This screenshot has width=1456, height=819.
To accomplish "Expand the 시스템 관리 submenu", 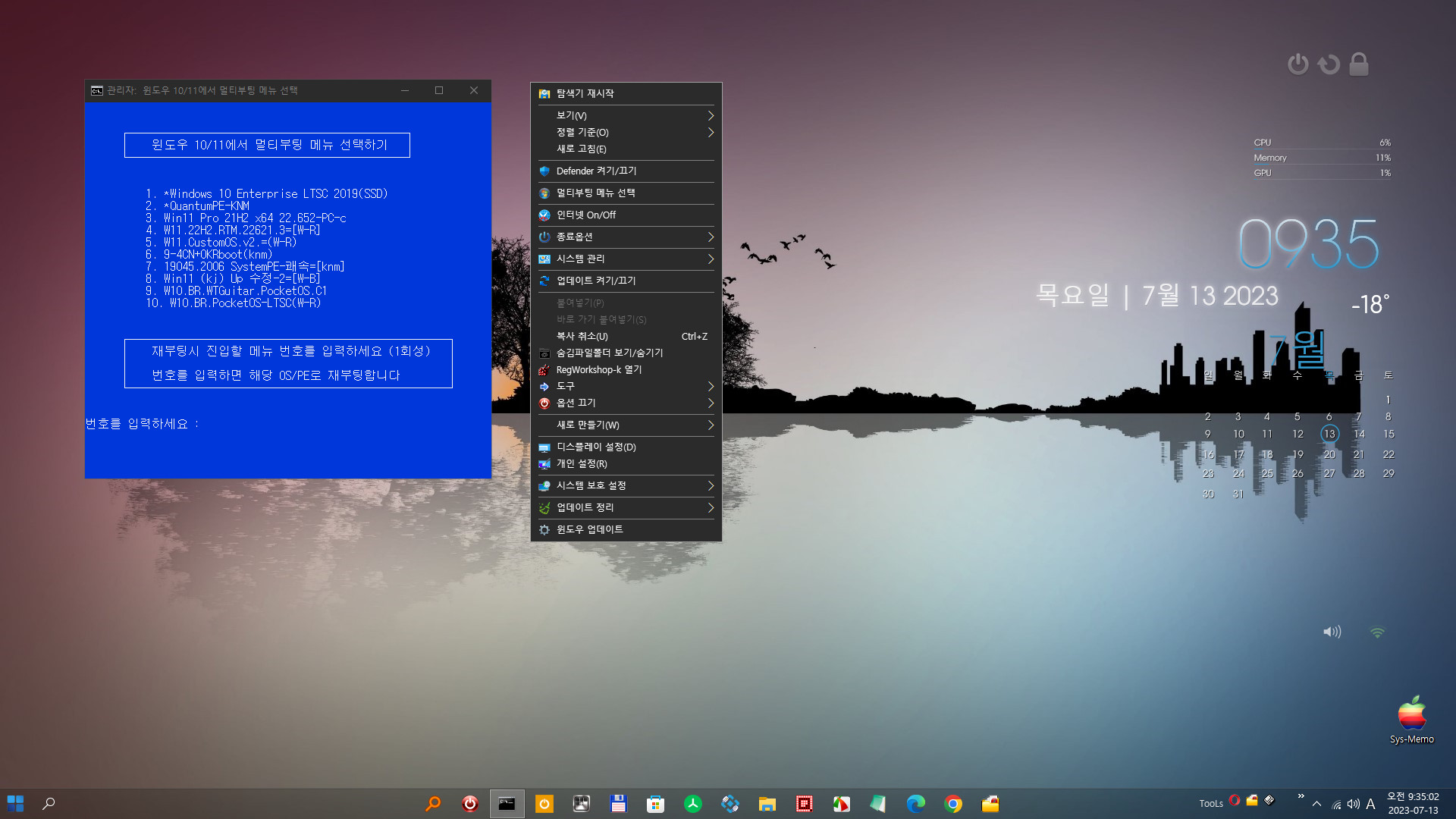I will point(626,259).
